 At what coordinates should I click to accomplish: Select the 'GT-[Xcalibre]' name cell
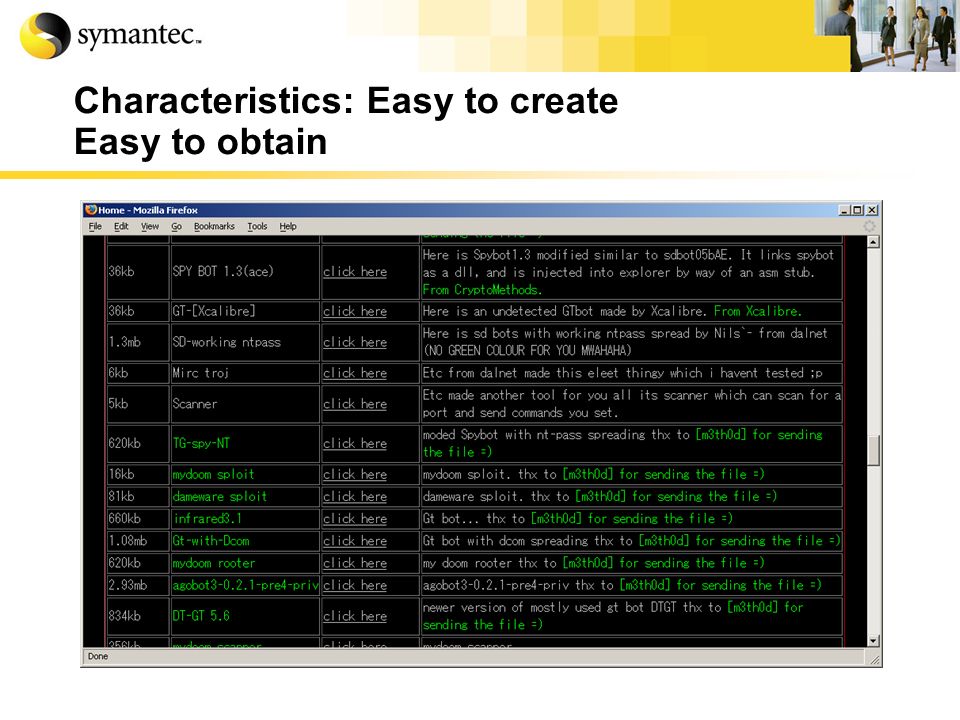tap(245, 312)
